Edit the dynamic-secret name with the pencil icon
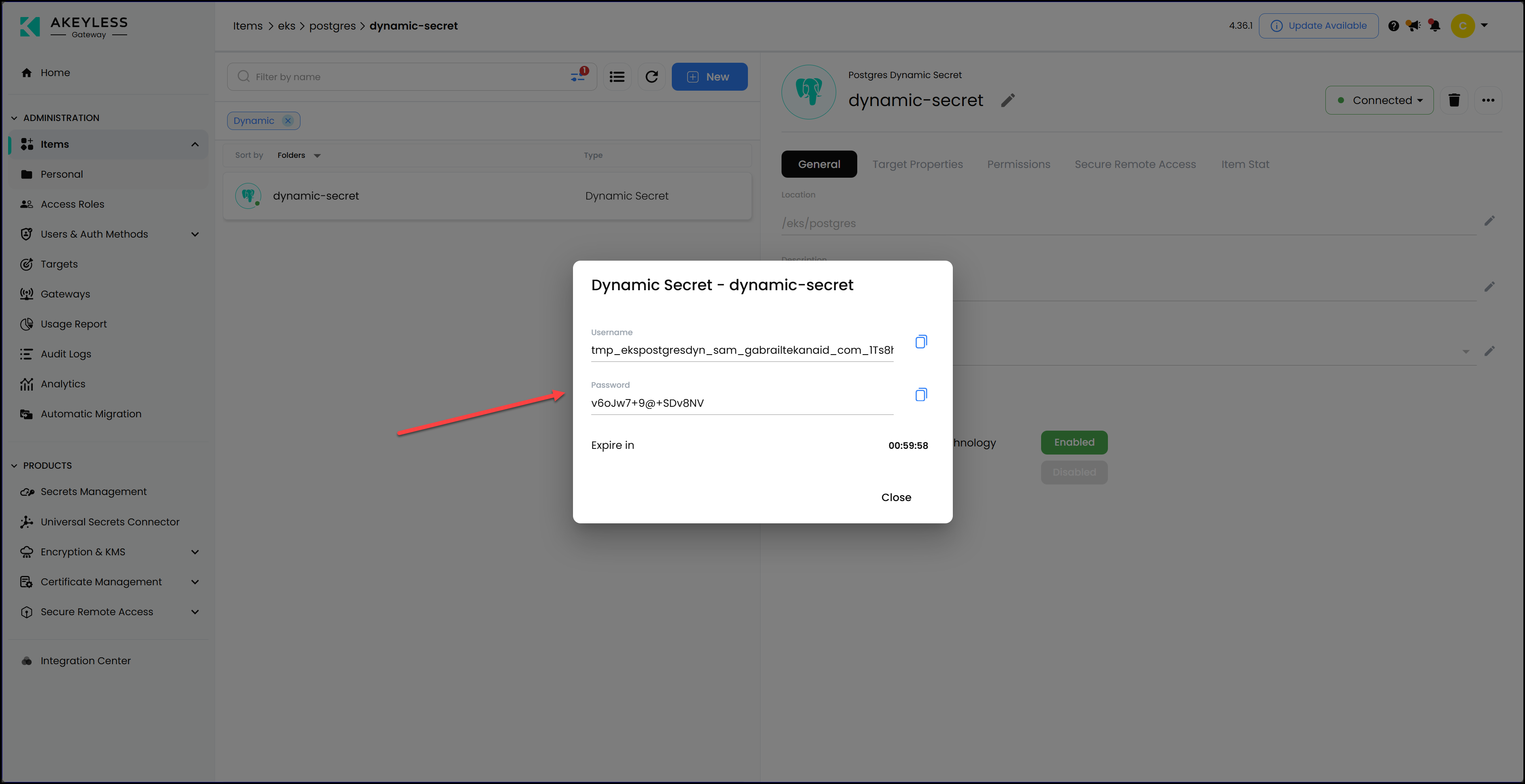The height and width of the screenshot is (784, 1525). (1007, 101)
